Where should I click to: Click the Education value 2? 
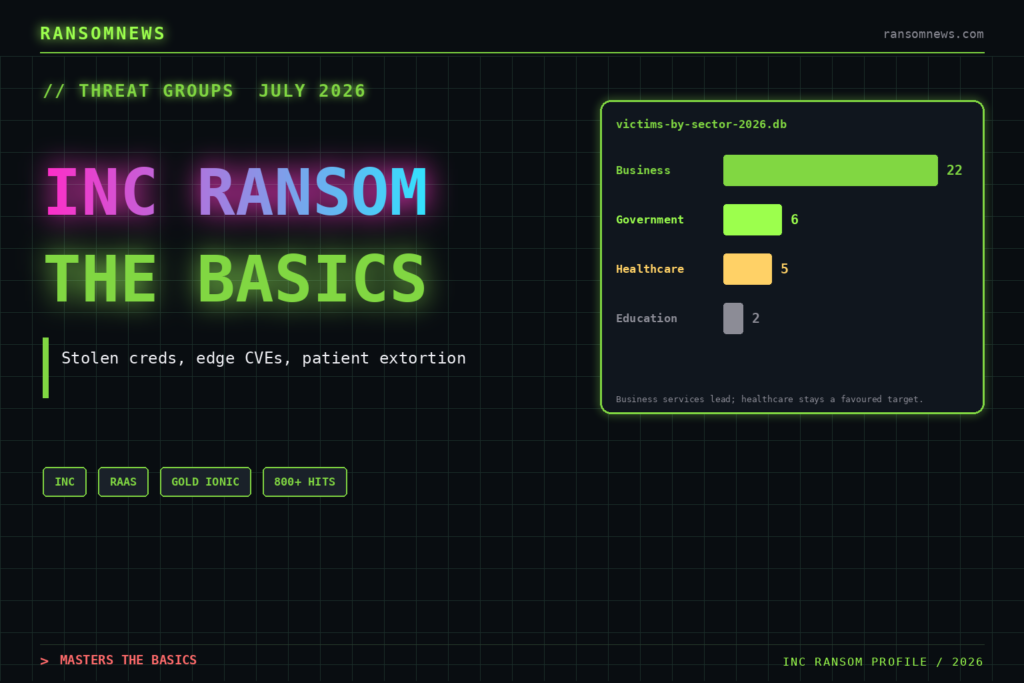pyautogui.click(x=756, y=319)
